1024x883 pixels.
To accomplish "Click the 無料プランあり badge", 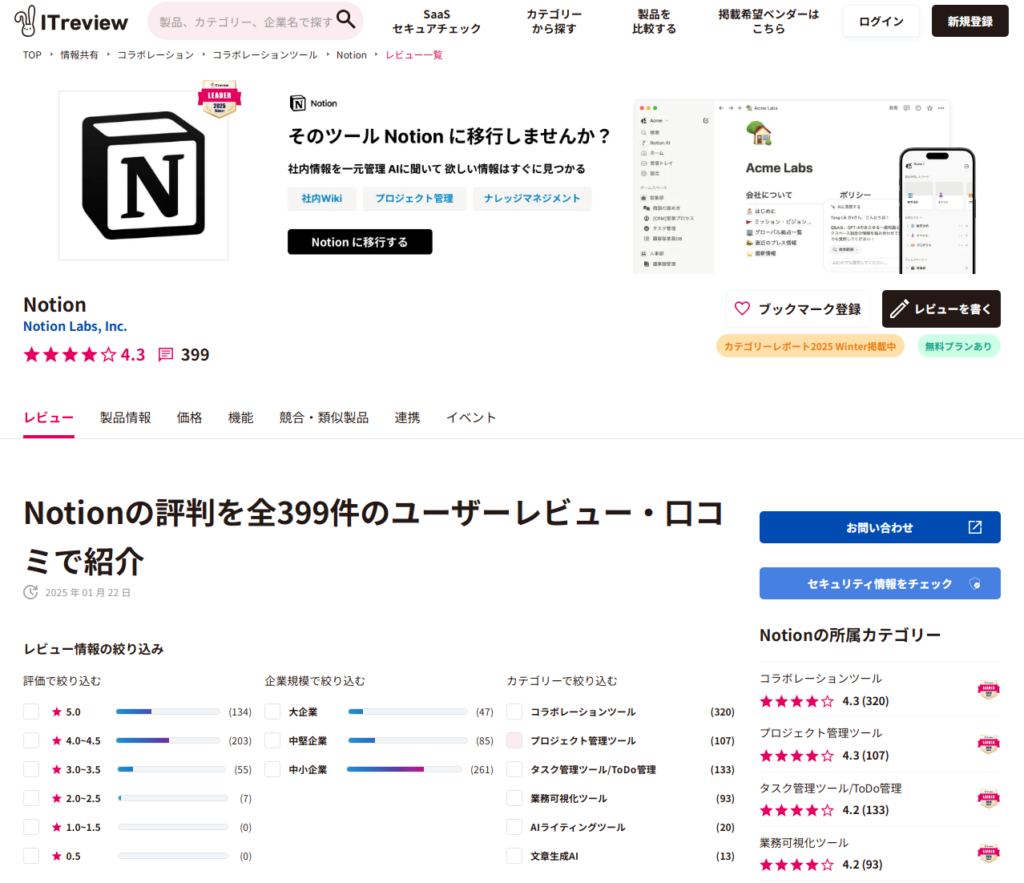I will coord(958,346).
